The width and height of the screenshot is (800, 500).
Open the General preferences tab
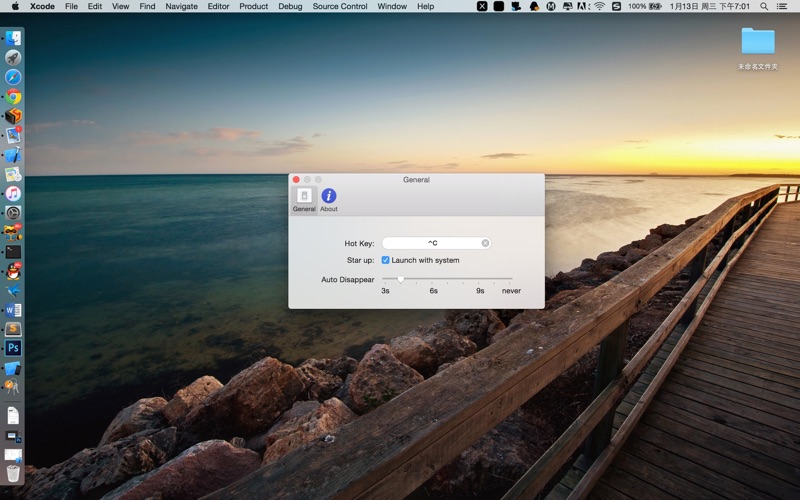click(x=304, y=200)
